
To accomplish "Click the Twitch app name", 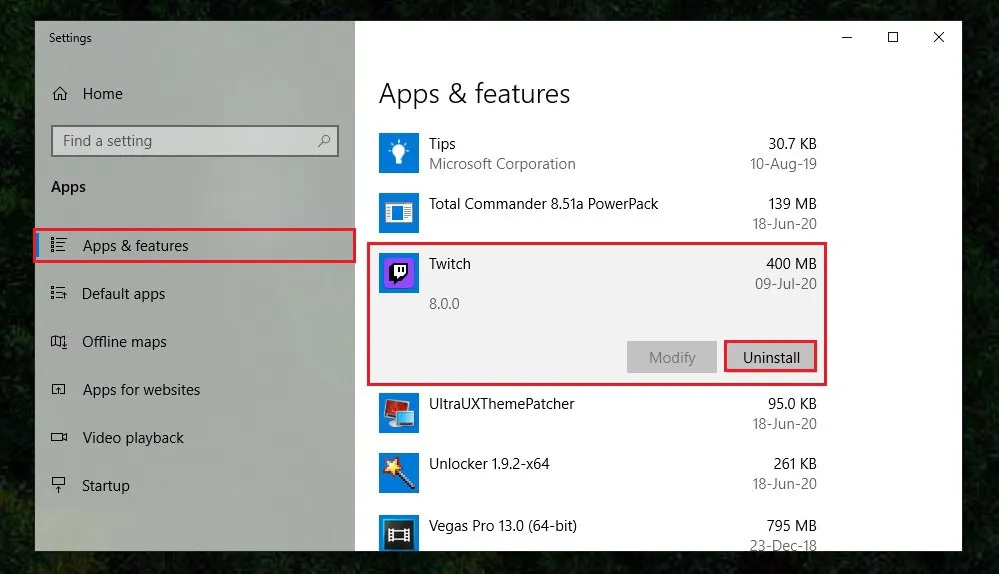I will click(450, 264).
